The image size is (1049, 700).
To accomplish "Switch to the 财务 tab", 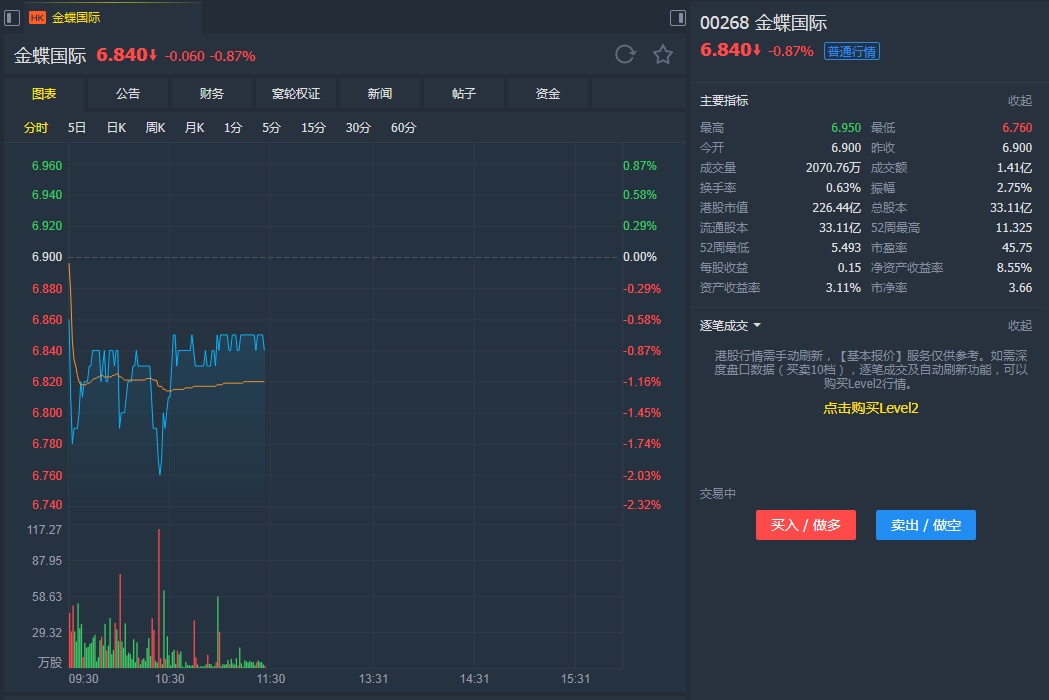I will click(x=212, y=94).
